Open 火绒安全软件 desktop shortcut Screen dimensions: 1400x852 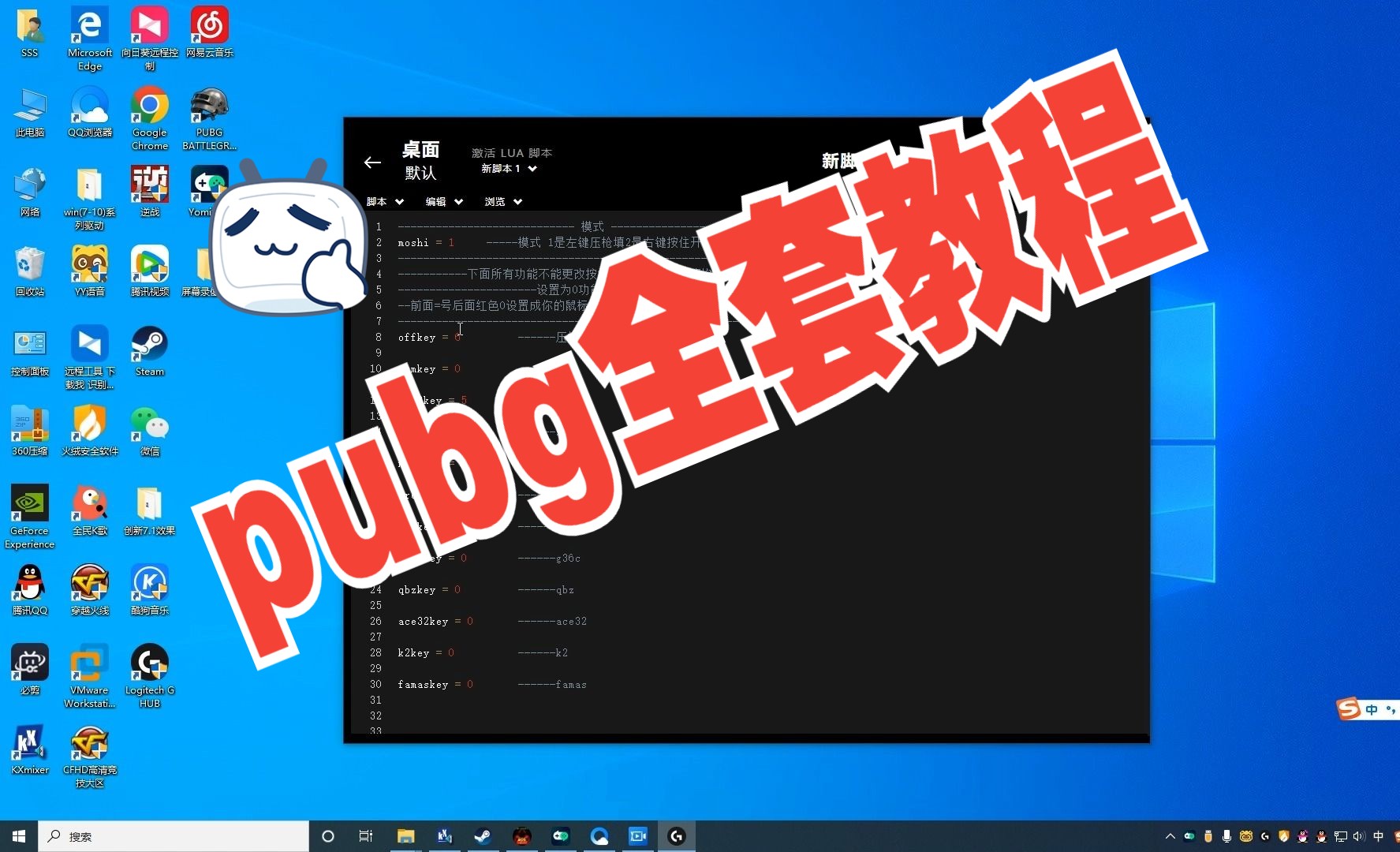[x=90, y=432]
